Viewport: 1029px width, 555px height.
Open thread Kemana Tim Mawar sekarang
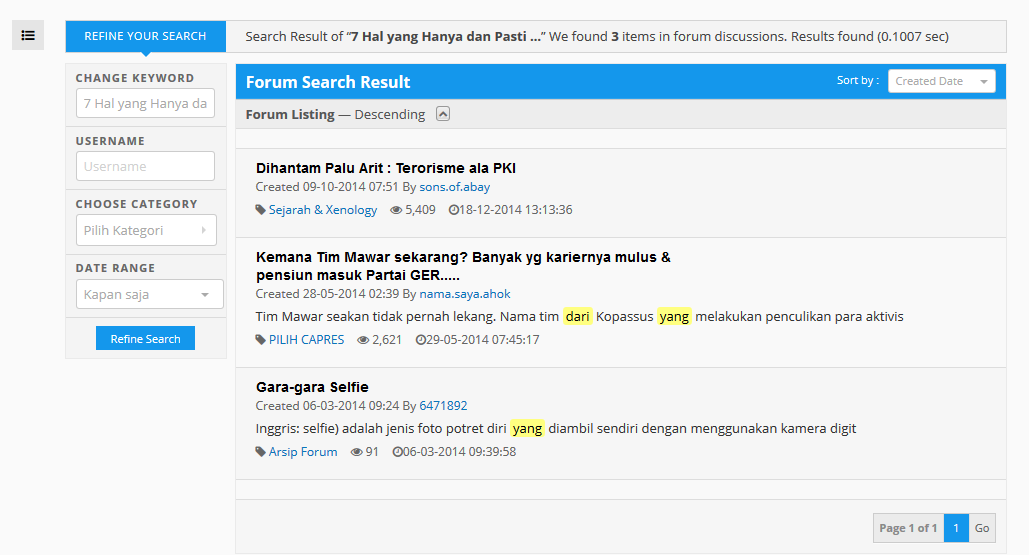coord(463,266)
